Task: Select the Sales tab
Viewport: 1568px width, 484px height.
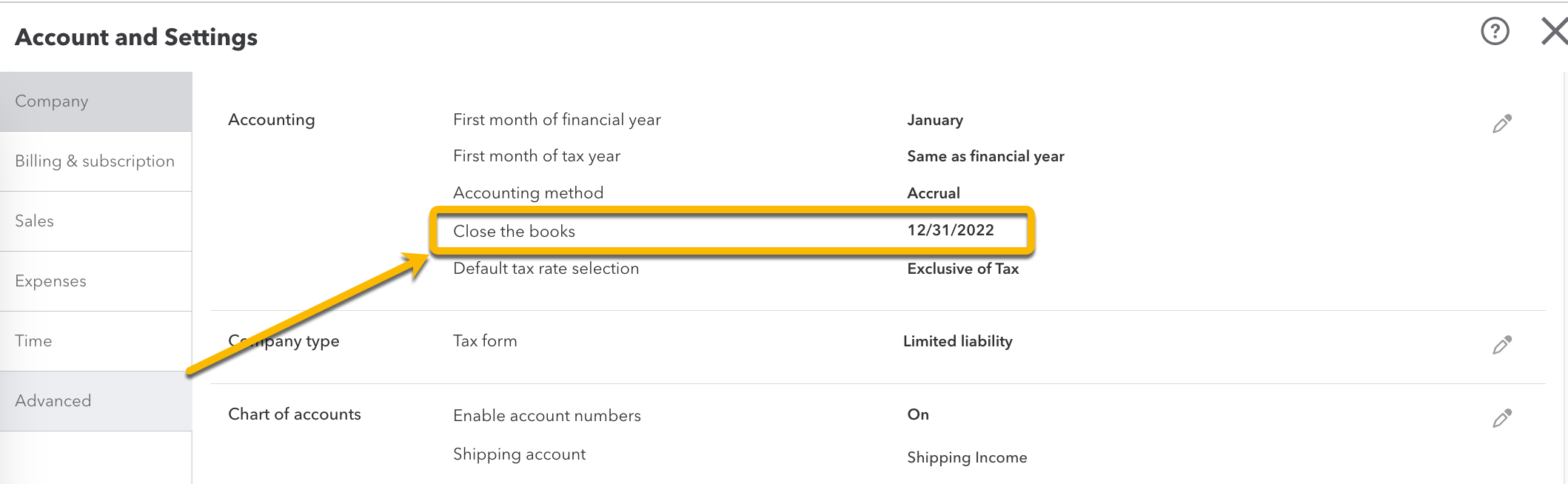Action: click(x=96, y=221)
